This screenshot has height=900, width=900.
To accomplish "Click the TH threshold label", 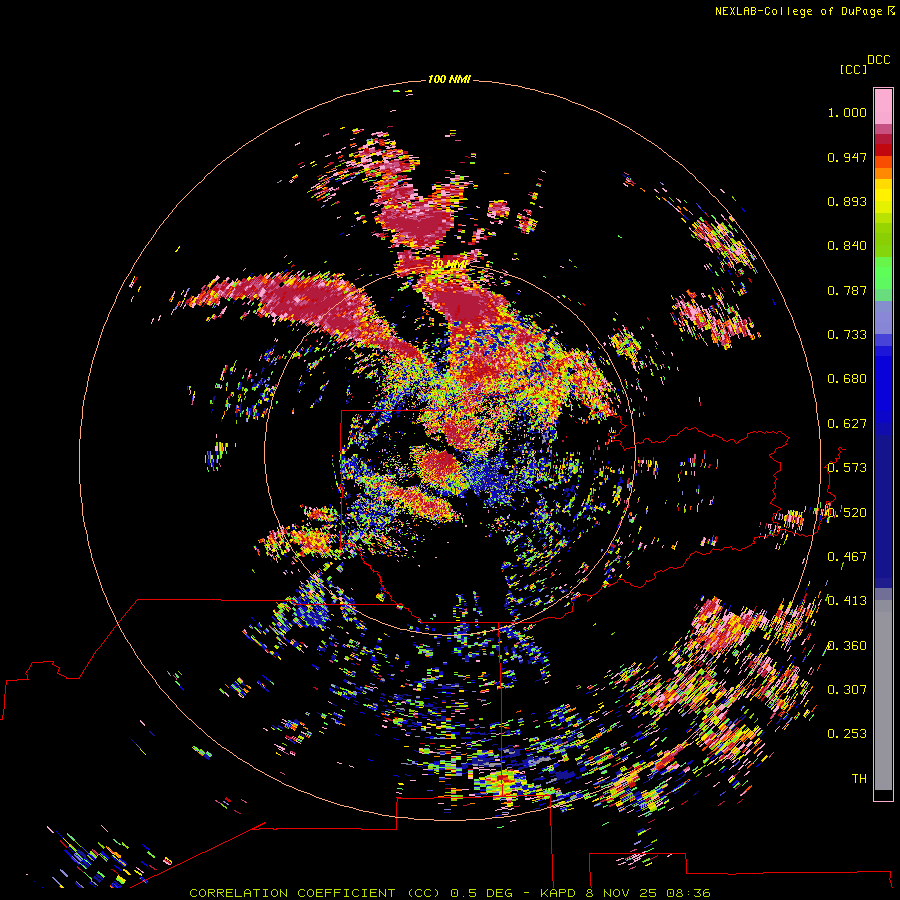I will click(859, 779).
